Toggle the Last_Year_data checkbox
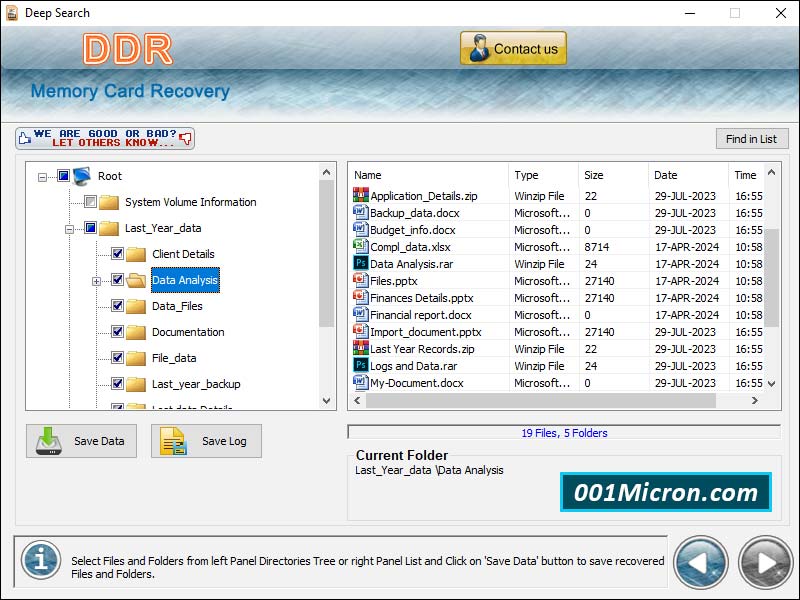This screenshot has height=600, width=800. point(90,228)
